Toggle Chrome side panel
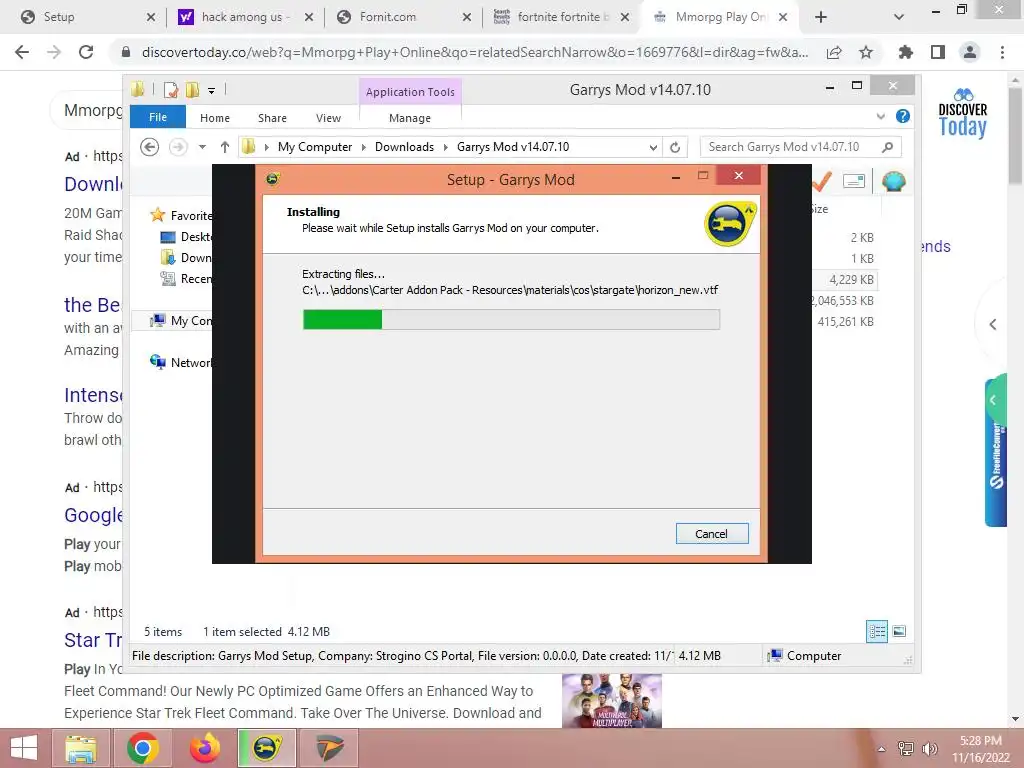1024x768 pixels. (938, 52)
